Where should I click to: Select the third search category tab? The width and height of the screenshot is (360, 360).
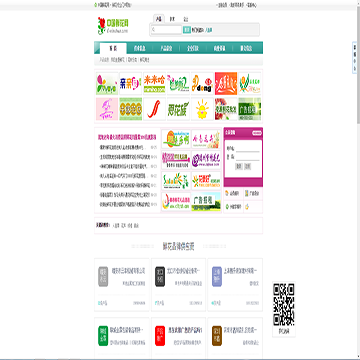coord(186,19)
